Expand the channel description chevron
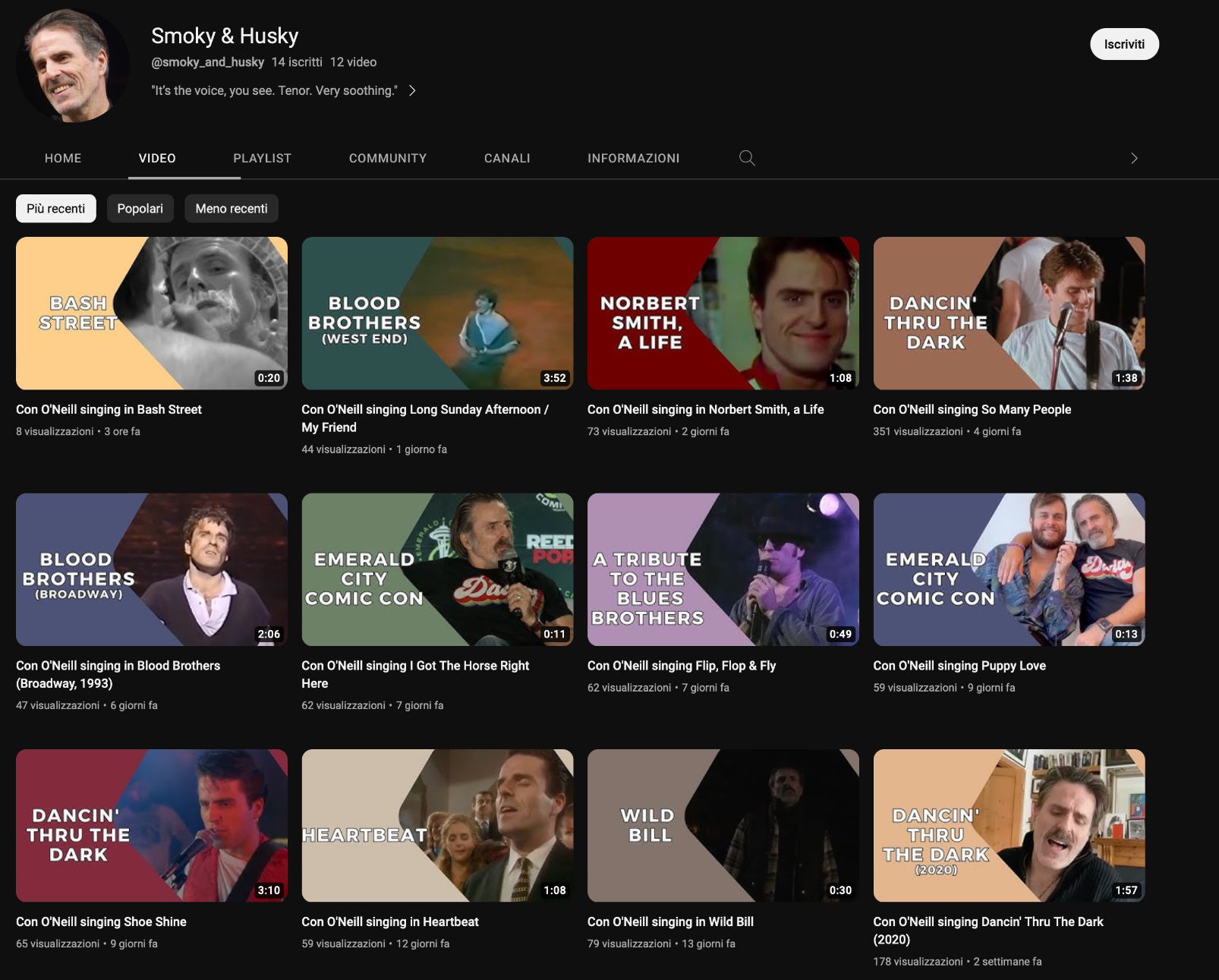This screenshot has width=1219, height=980. 412,90
